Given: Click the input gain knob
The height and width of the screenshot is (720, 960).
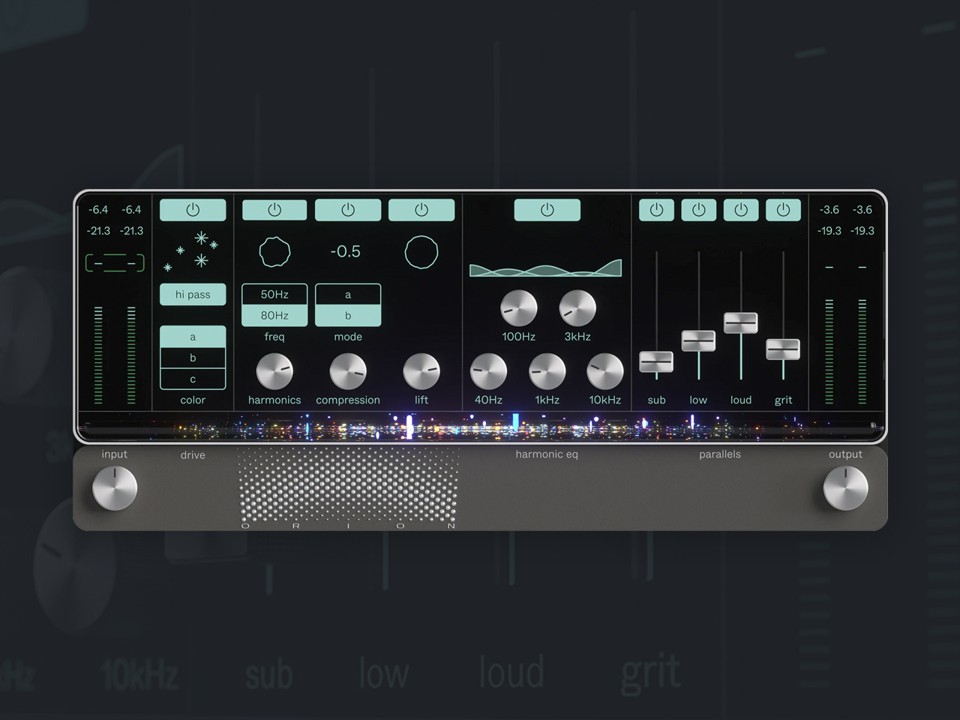Looking at the screenshot, I should (x=114, y=488).
